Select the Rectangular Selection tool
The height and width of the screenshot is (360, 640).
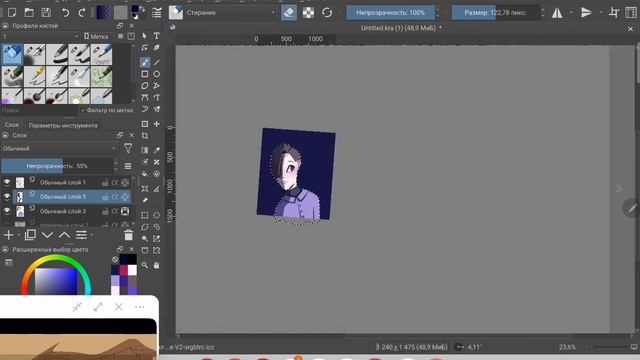145,215
